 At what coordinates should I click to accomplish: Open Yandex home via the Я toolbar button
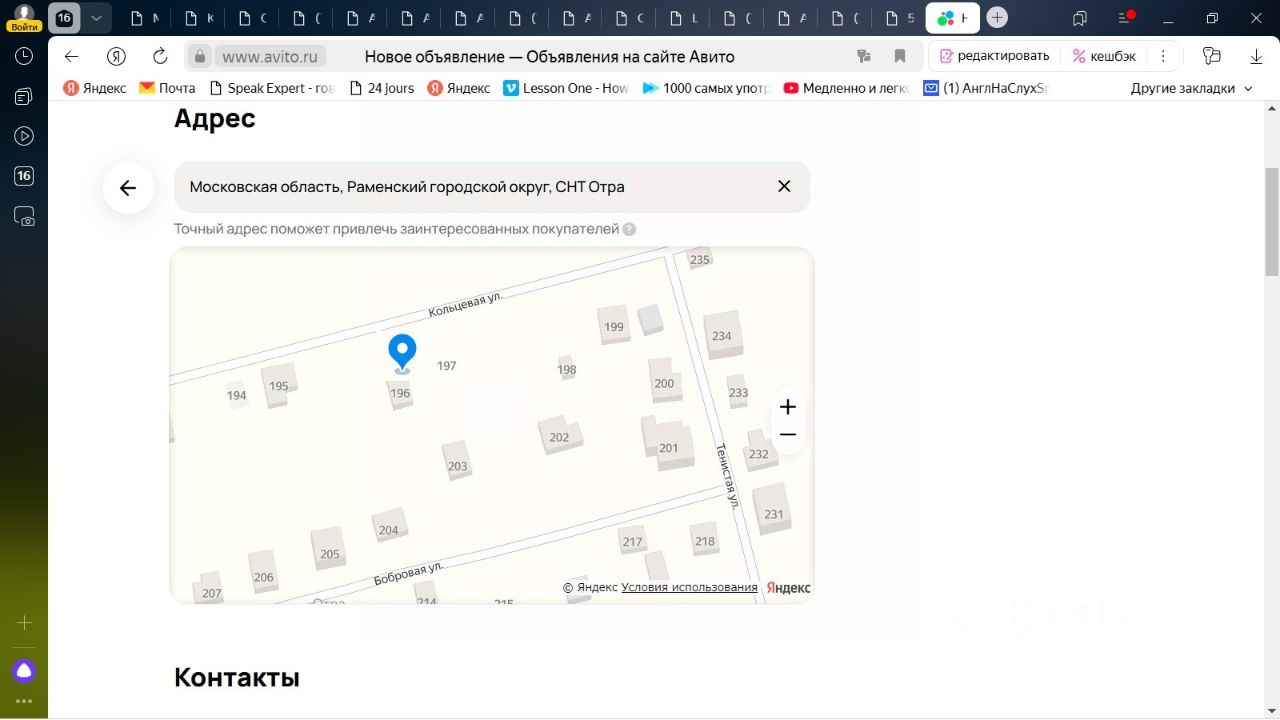click(117, 56)
